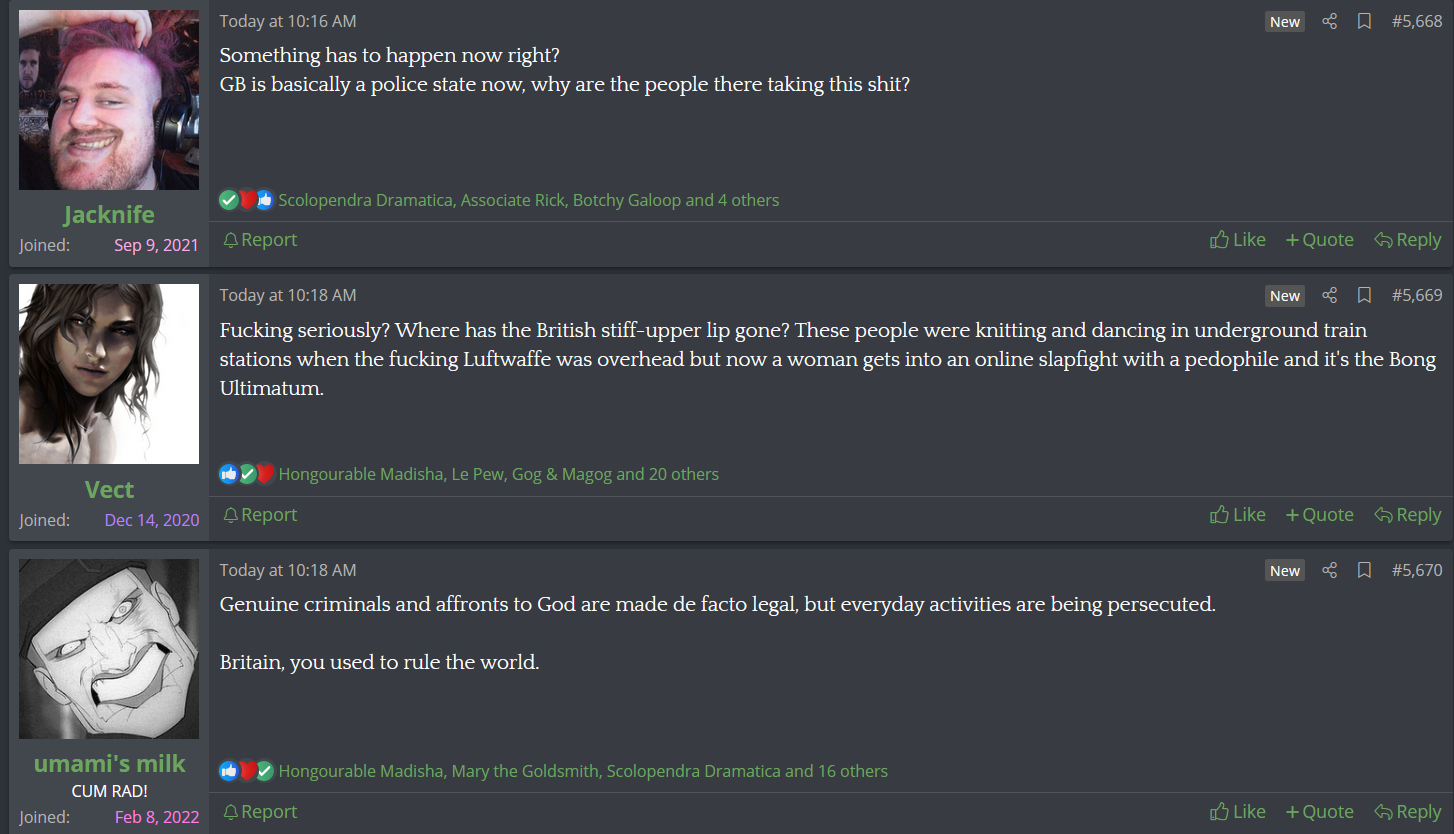Image resolution: width=1454 pixels, height=834 pixels.
Task: Bookmark post #5,668
Action: (1363, 21)
